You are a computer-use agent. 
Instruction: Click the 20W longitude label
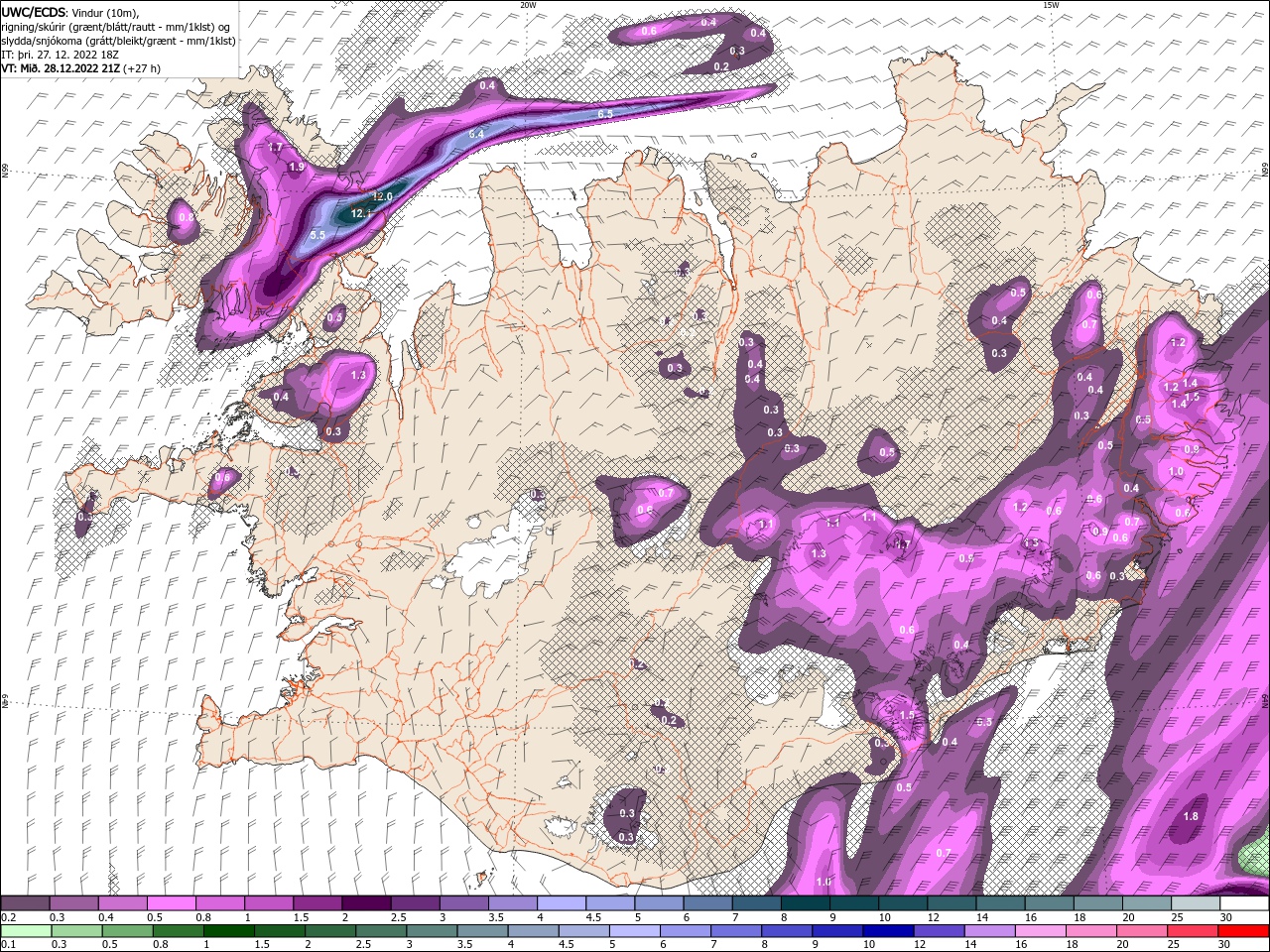tap(528, 5)
